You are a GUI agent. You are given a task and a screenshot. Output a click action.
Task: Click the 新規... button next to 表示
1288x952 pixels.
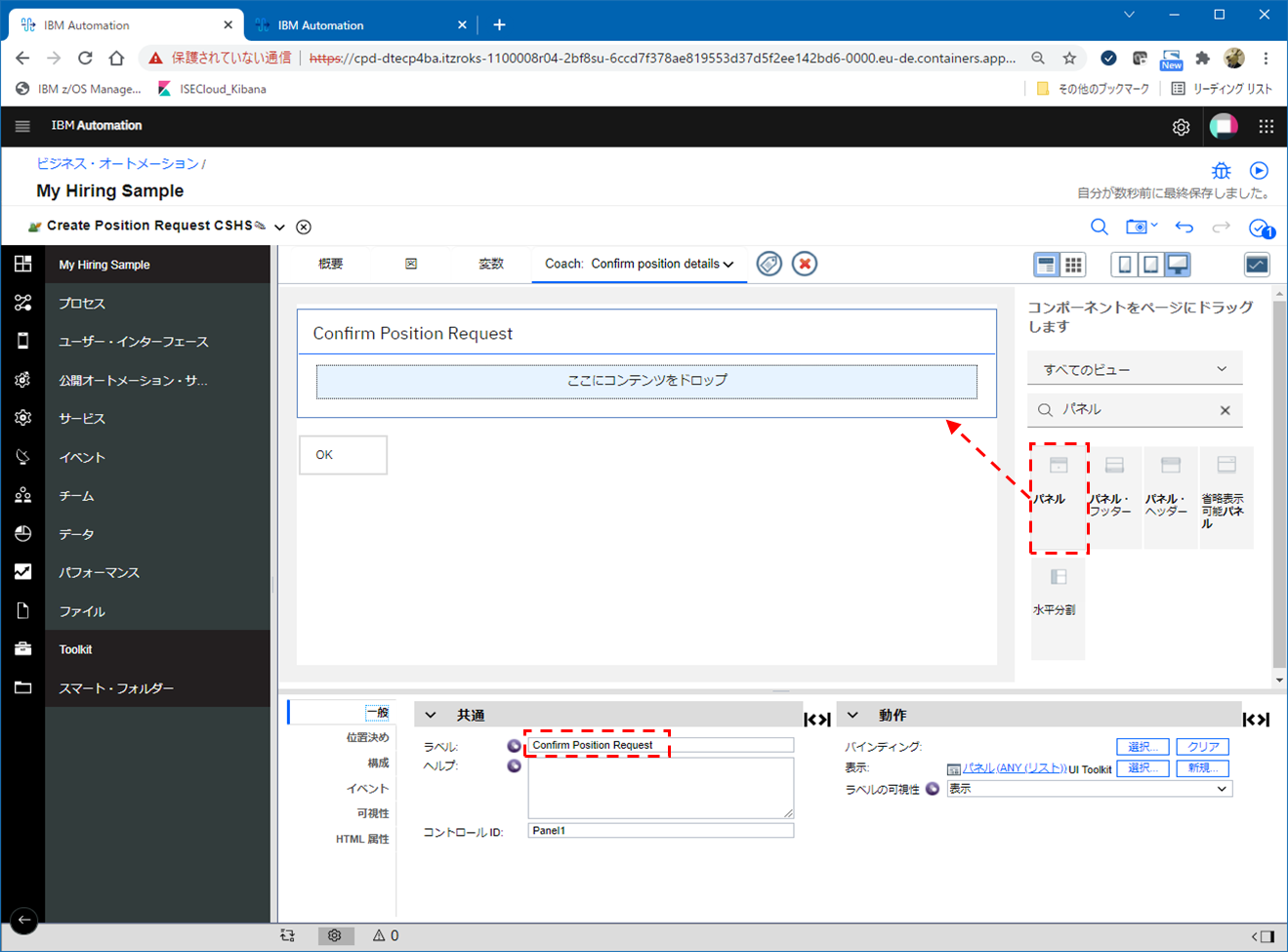point(1202,768)
